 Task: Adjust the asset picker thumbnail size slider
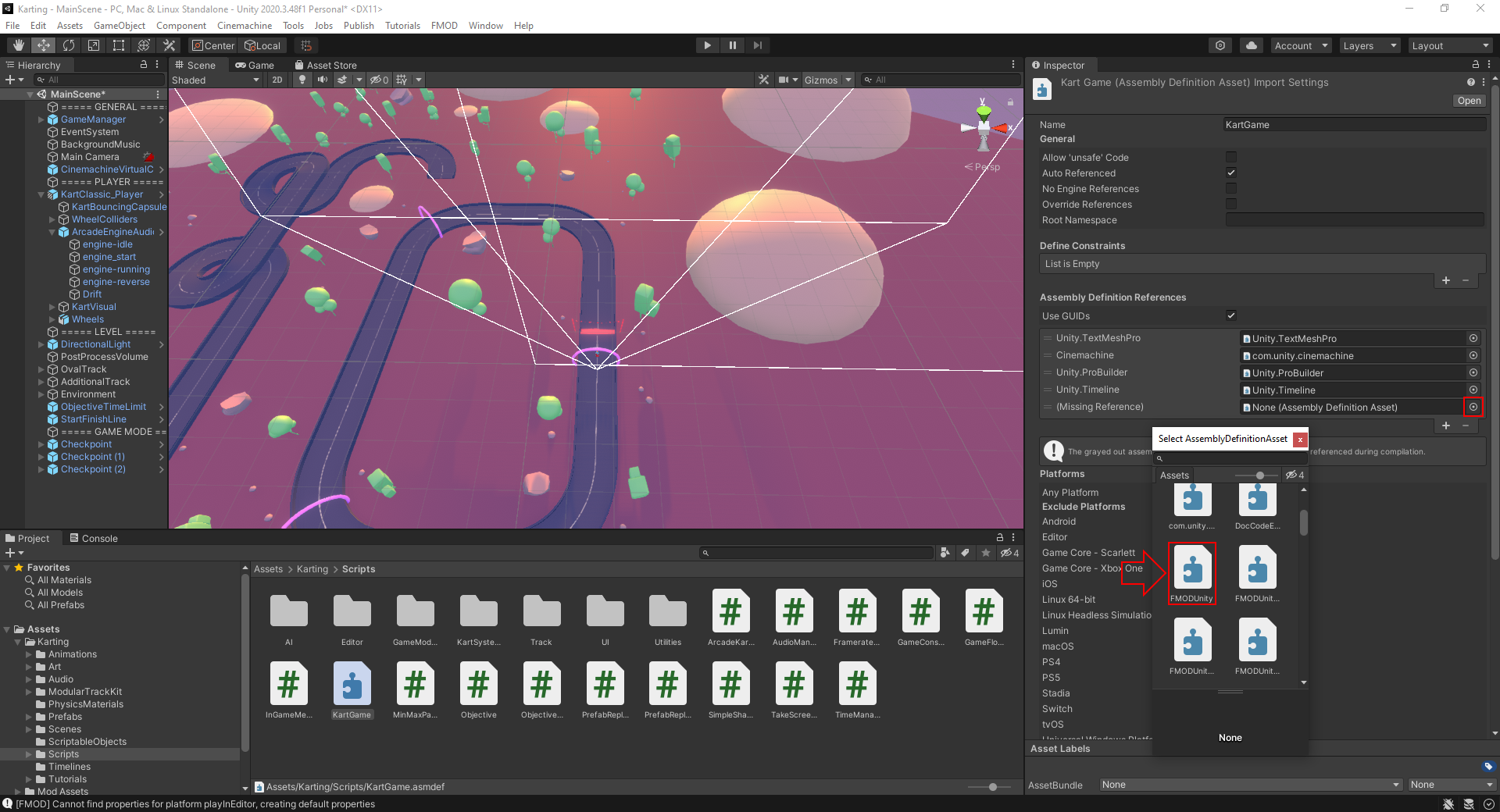tap(1259, 475)
